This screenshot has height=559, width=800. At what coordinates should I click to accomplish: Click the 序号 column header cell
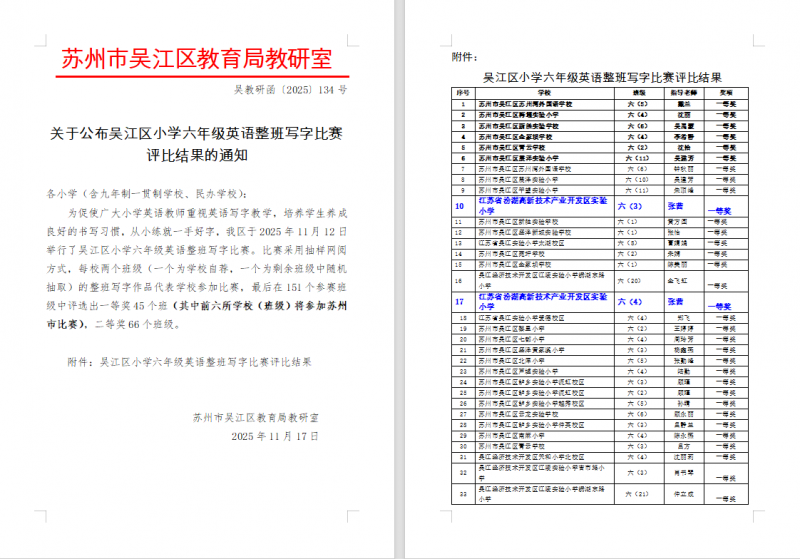[463, 92]
